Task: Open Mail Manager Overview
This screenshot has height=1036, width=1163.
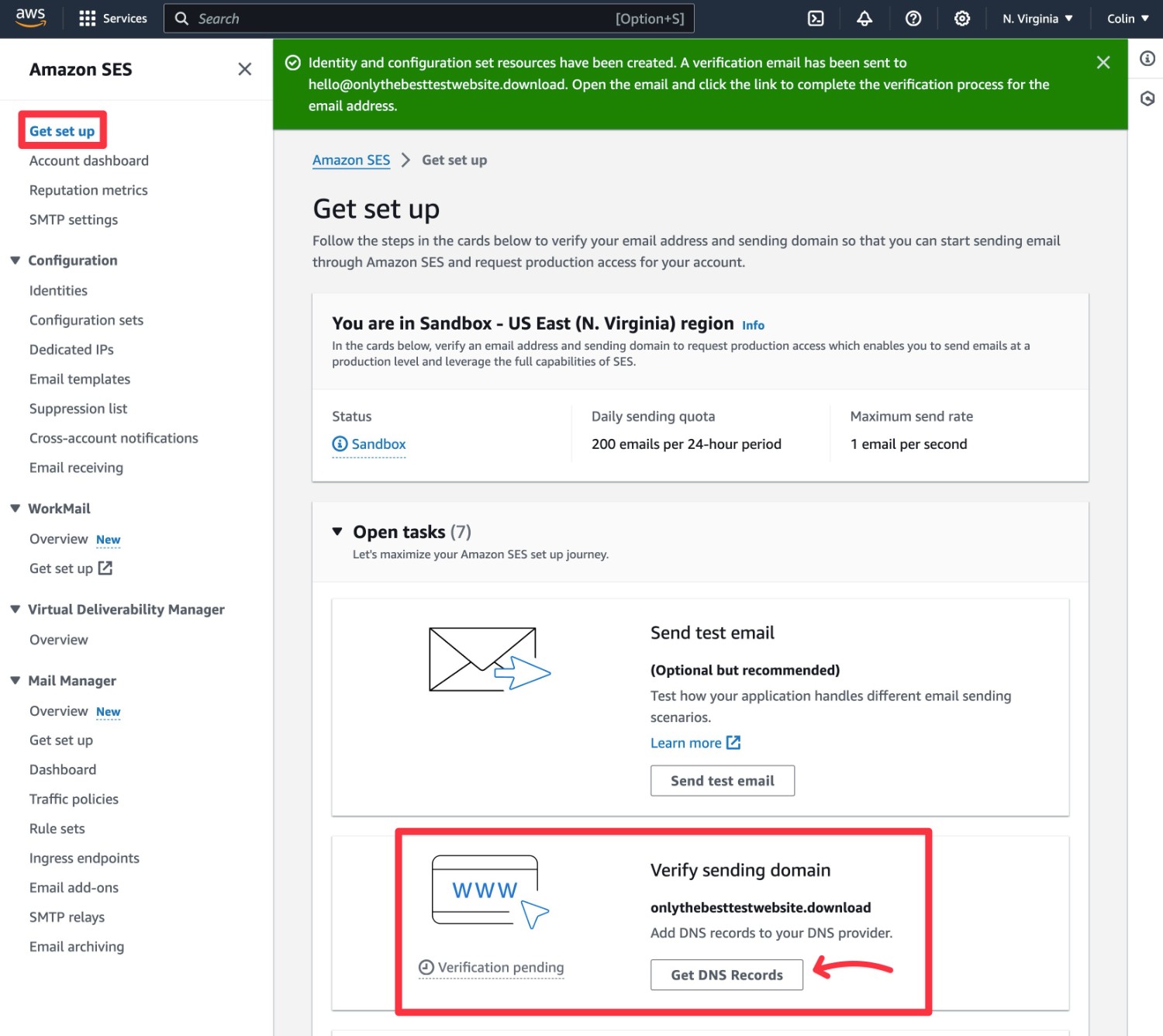Action: (59, 710)
